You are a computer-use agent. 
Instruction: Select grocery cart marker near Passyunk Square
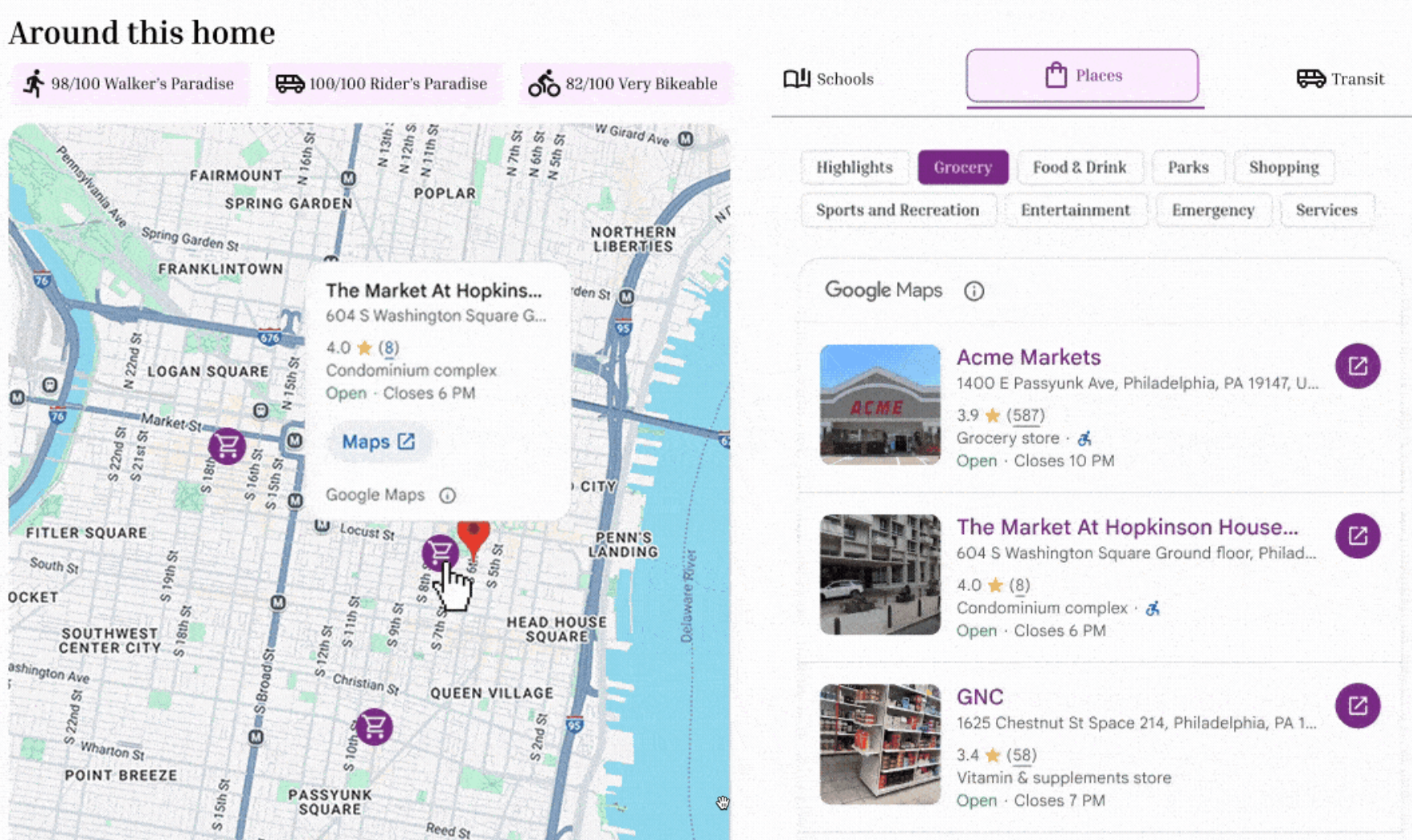374,727
